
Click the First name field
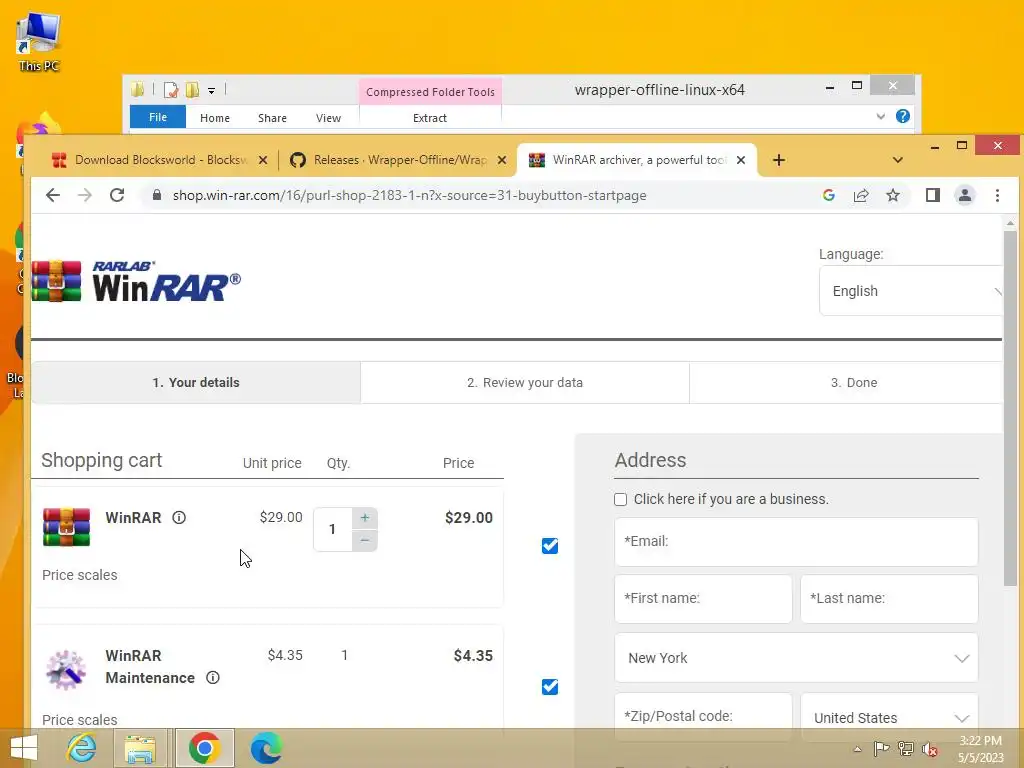click(x=703, y=599)
